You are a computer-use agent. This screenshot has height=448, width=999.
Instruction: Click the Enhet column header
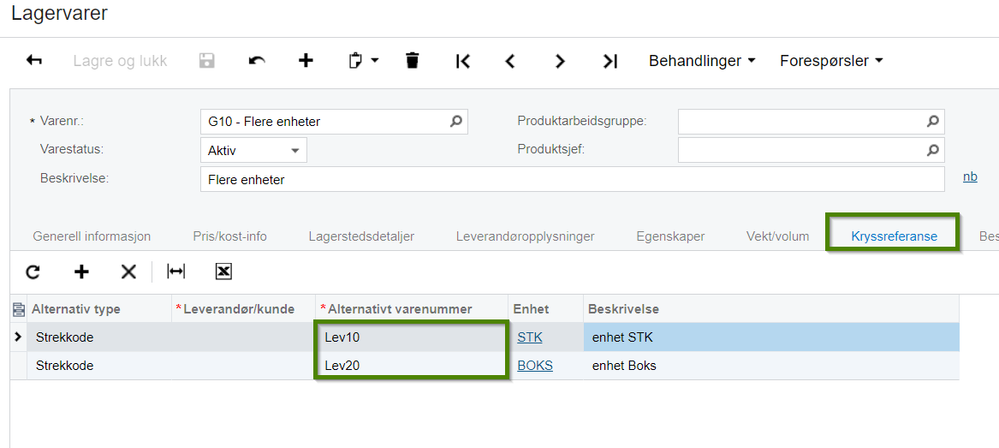coord(546,309)
